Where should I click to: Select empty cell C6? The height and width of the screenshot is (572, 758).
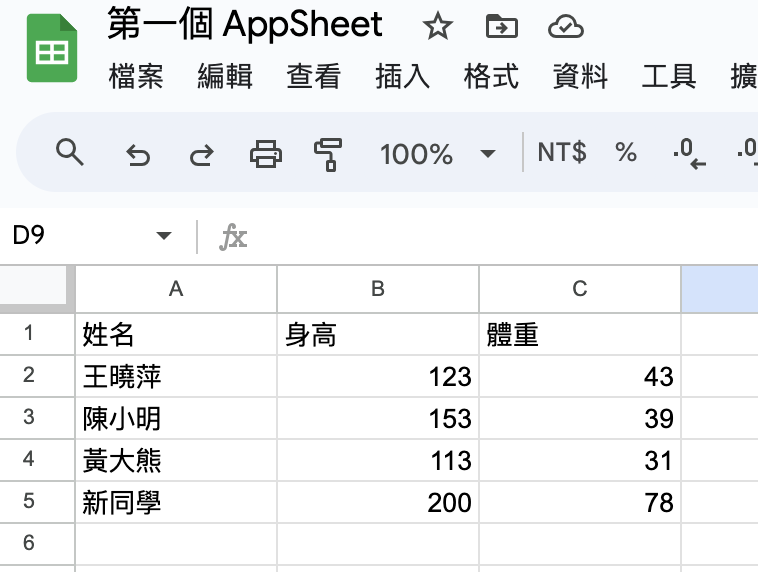click(x=580, y=543)
